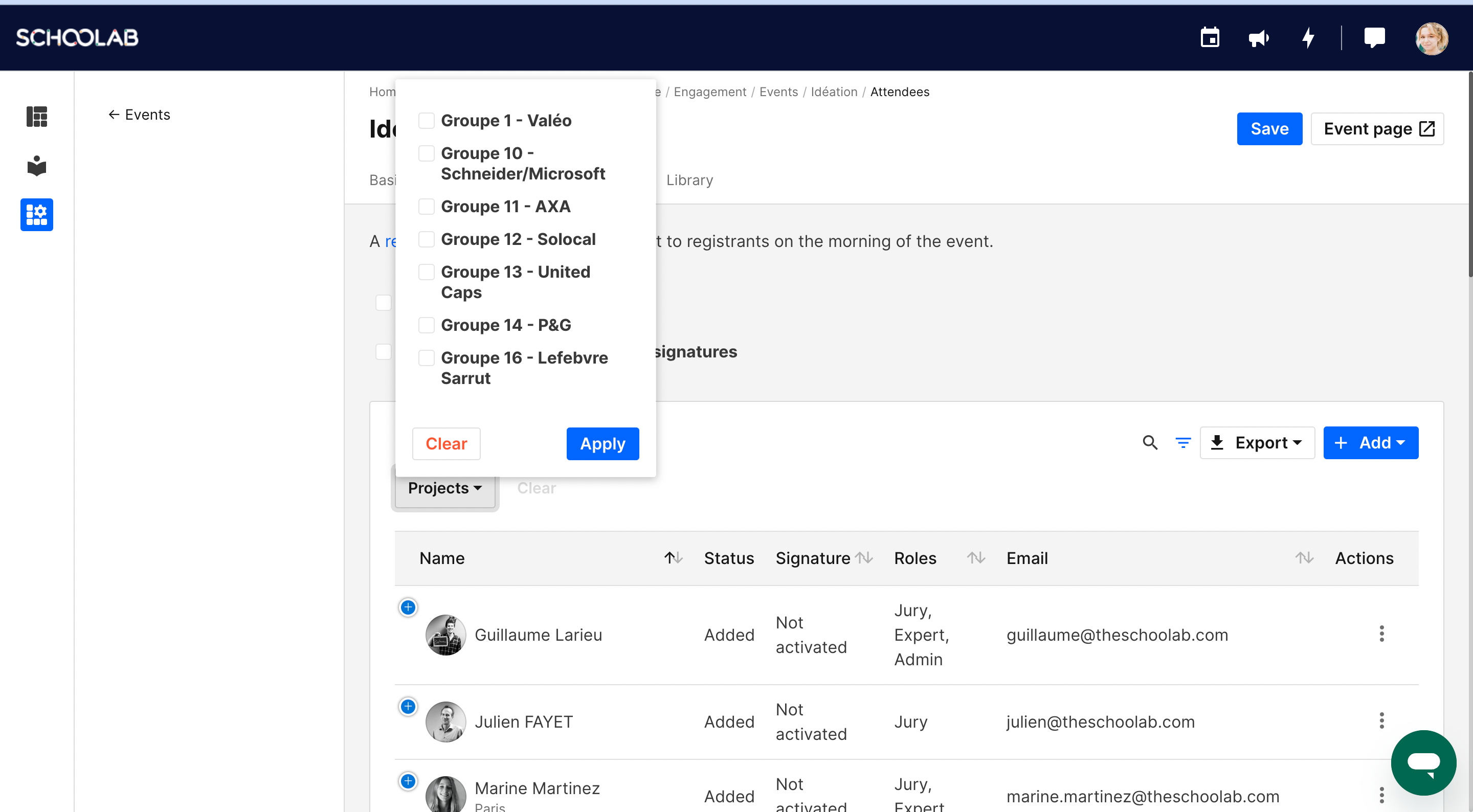The image size is (1473, 812).
Task: Open the chat messages icon in header
Action: click(x=1374, y=38)
